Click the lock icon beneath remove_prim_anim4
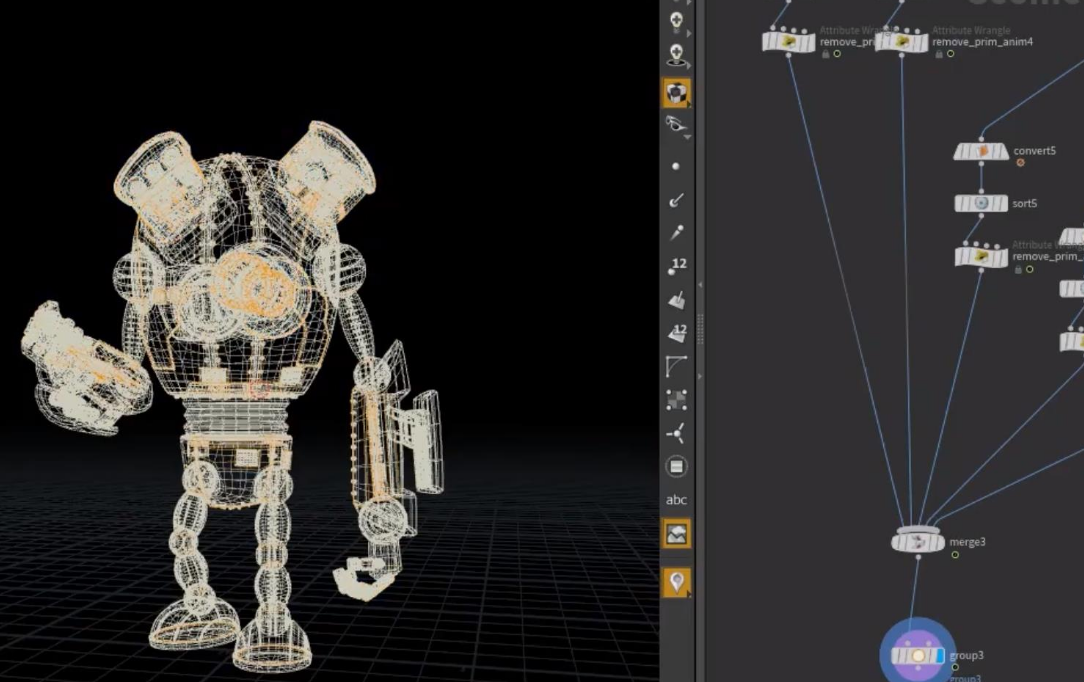Image resolution: width=1084 pixels, height=682 pixels. tap(937, 55)
